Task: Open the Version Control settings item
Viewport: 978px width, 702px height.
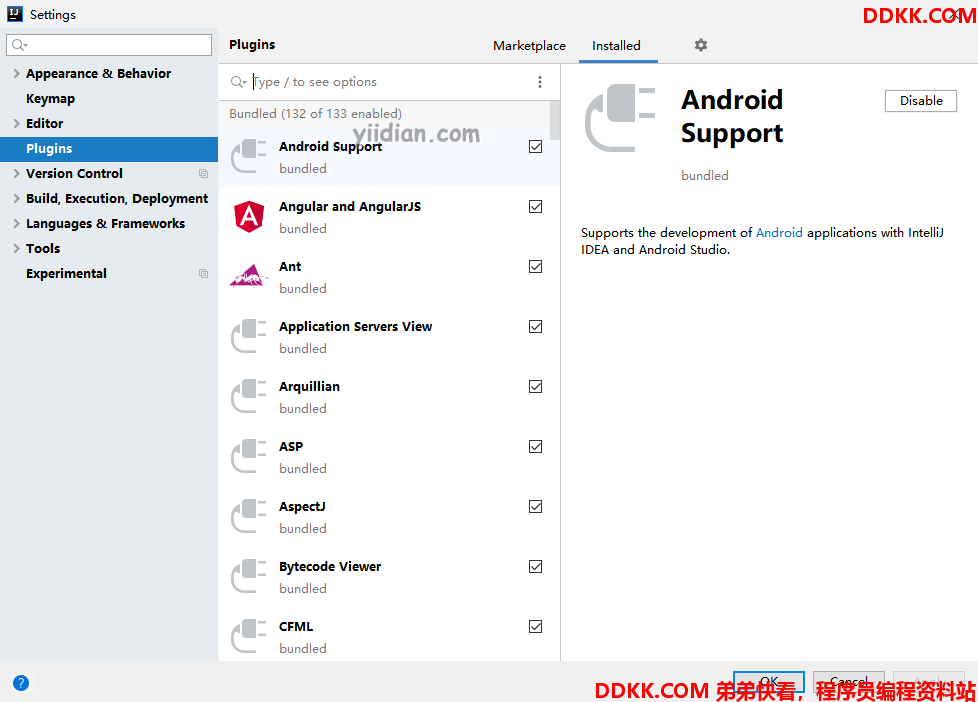Action: pyautogui.click(x=74, y=173)
